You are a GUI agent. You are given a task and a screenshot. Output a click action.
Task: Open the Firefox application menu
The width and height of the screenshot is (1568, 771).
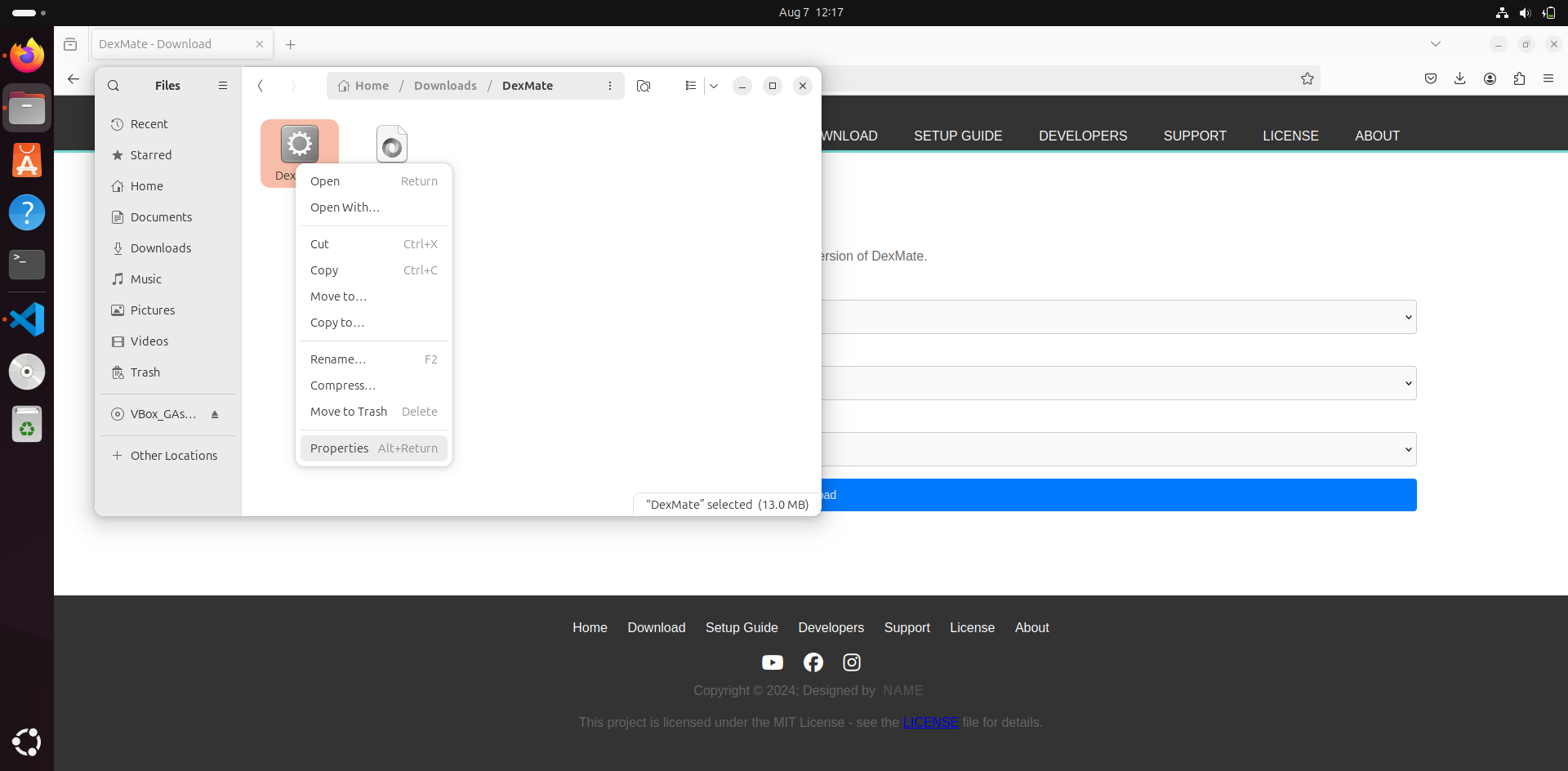click(x=1548, y=78)
